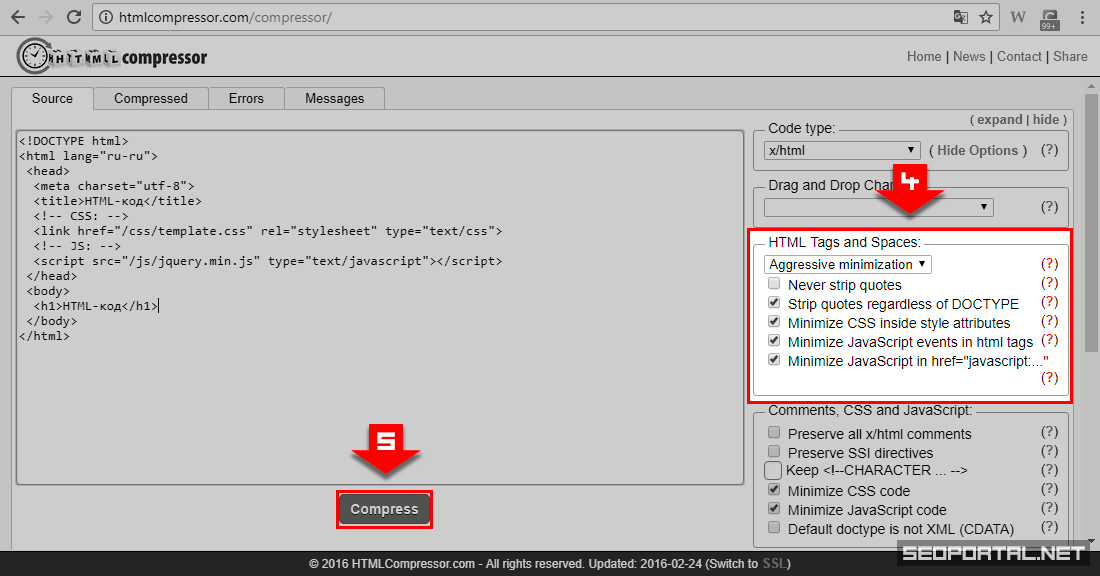1100x576 pixels.
Task: Bookmark page with star icon
Action: 986,17
